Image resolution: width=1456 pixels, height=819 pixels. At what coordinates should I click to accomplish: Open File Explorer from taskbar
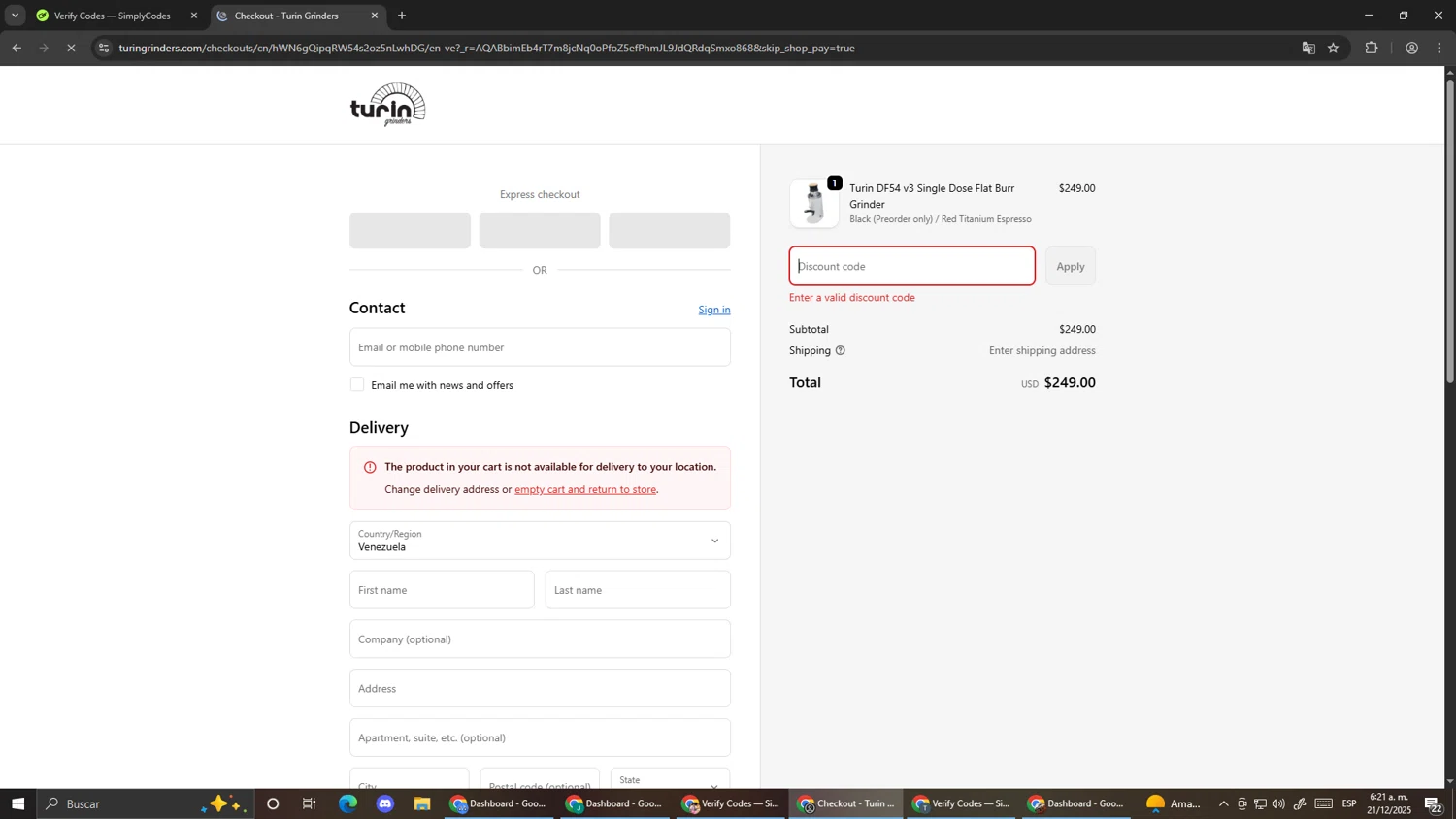(422, 804)
